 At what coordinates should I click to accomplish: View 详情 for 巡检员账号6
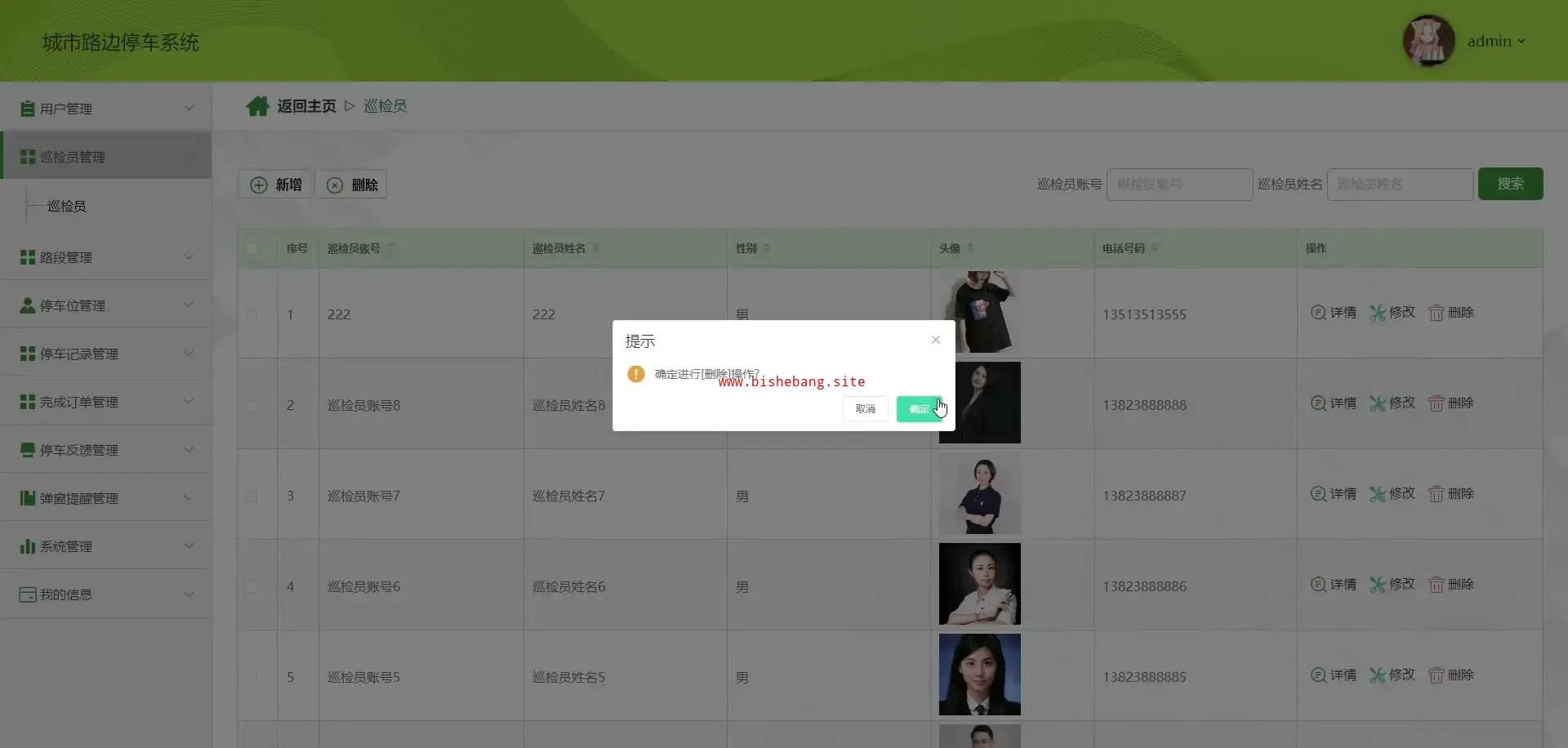1334,585
